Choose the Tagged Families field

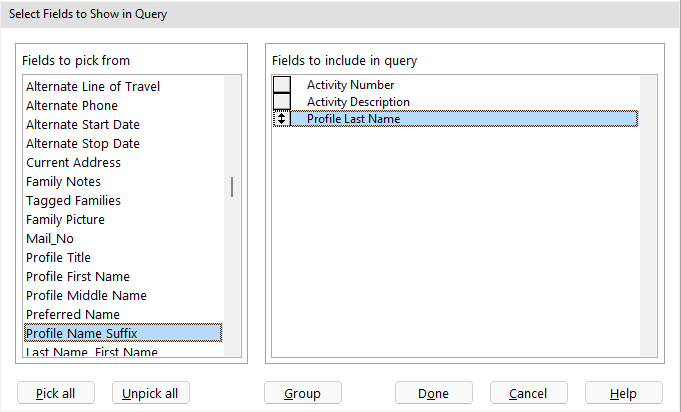pyautogui.click(x=73, y=201)
